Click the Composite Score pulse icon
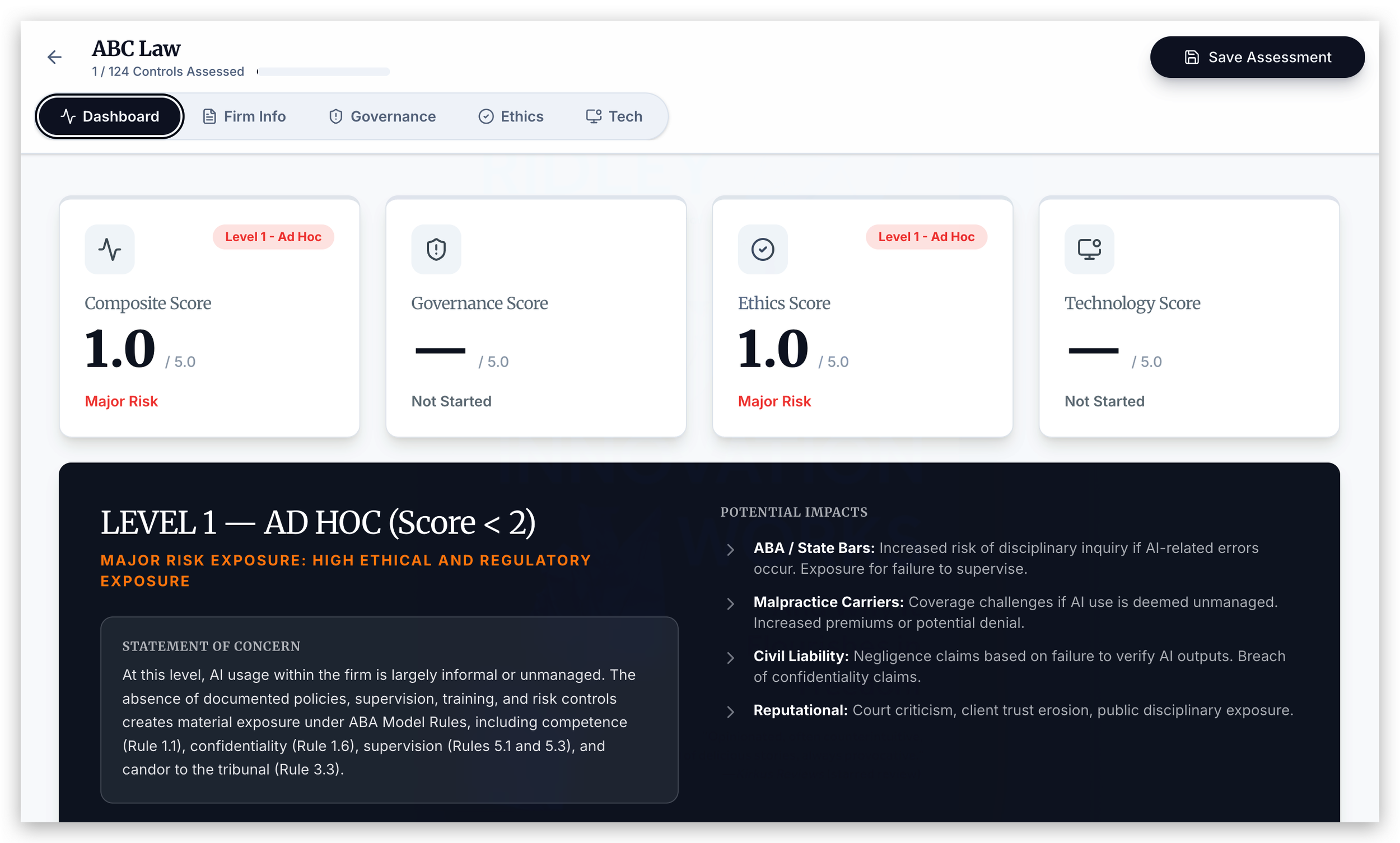The width and height of the screenshot is (1400, 843). point(110,250)
